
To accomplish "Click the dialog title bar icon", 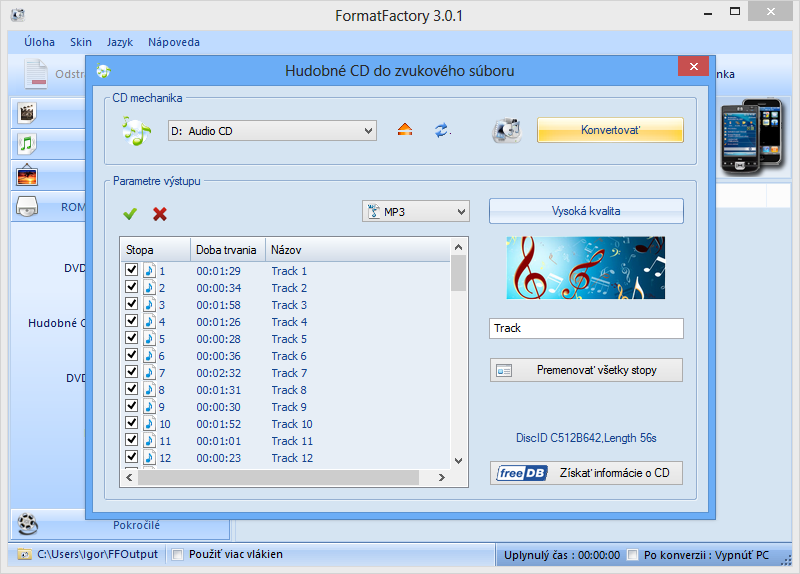I will pos(104,70).
